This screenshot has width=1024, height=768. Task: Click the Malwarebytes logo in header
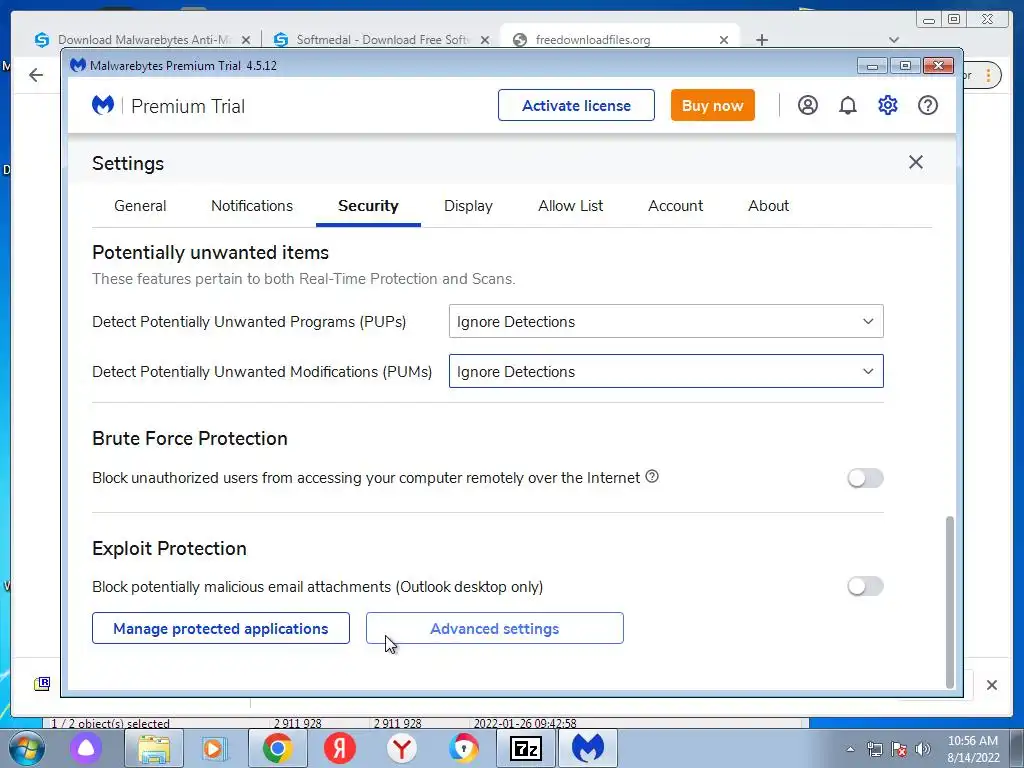[x=103, y=105]
